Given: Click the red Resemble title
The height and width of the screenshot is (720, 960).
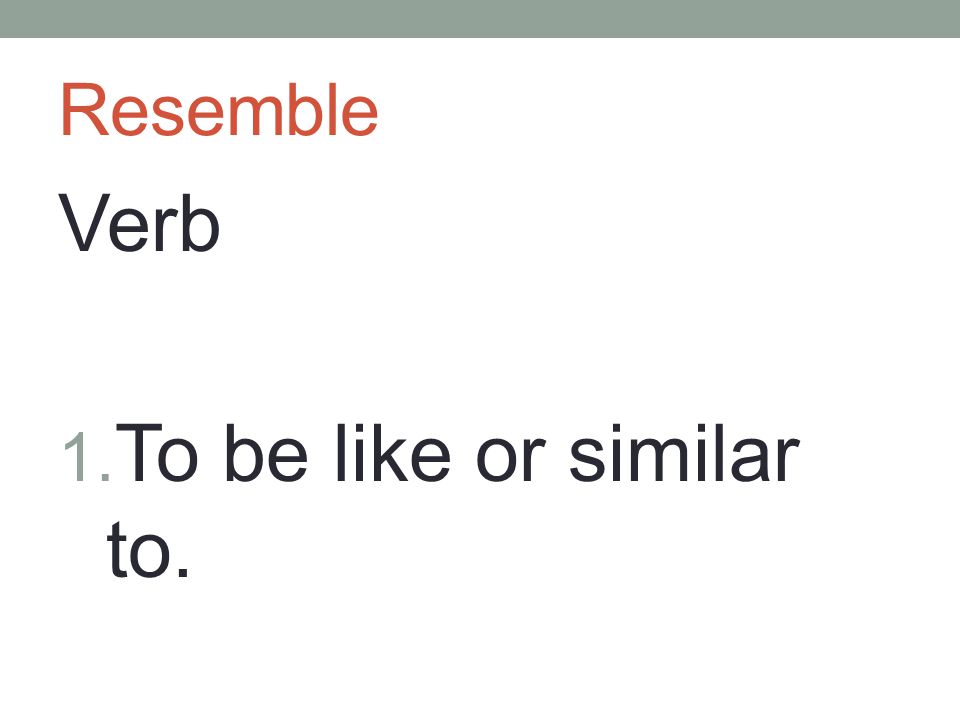Looking at the screenshot, I should click(219, 110).
